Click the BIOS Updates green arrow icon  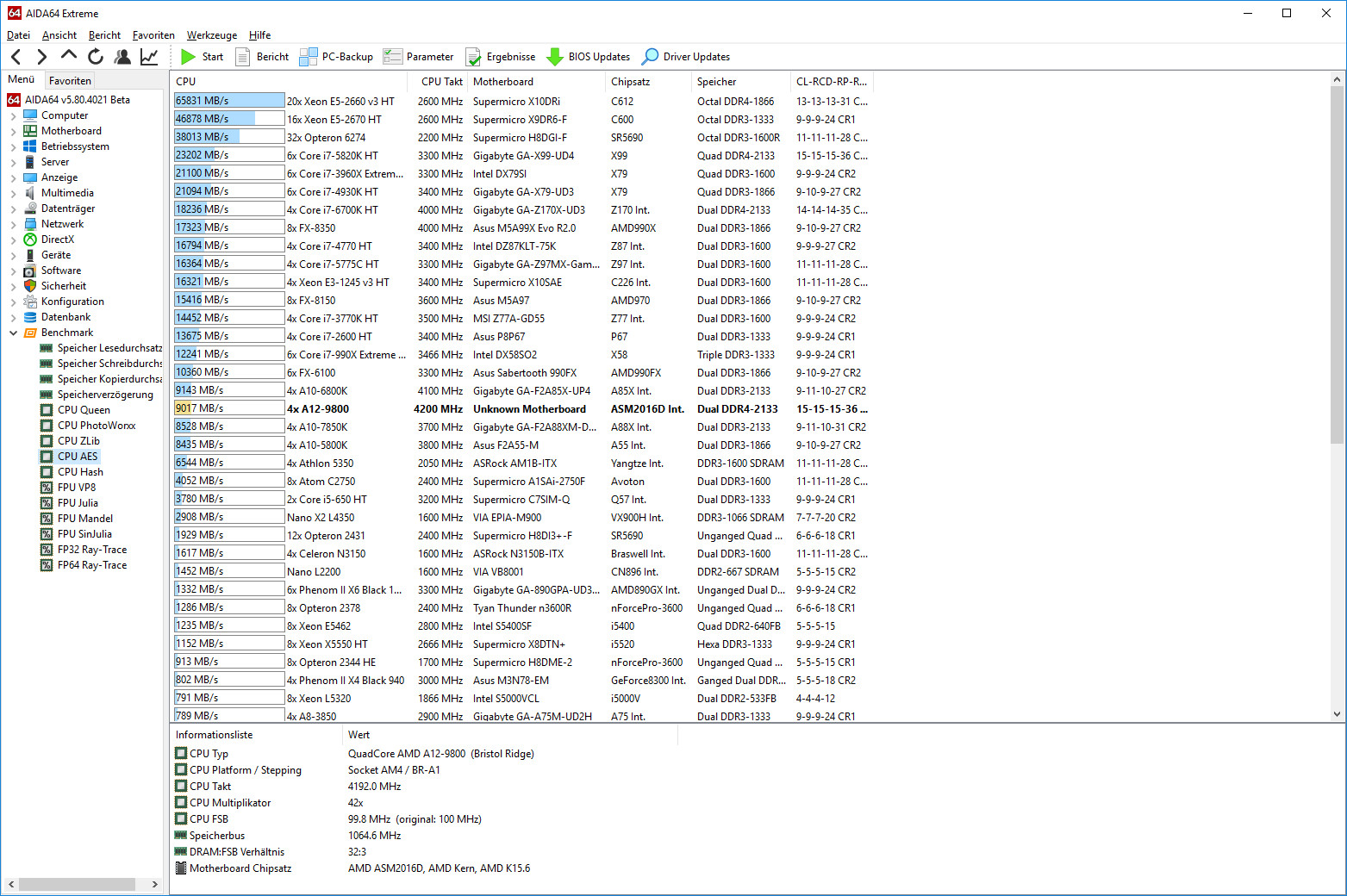(x=555, y=57)
